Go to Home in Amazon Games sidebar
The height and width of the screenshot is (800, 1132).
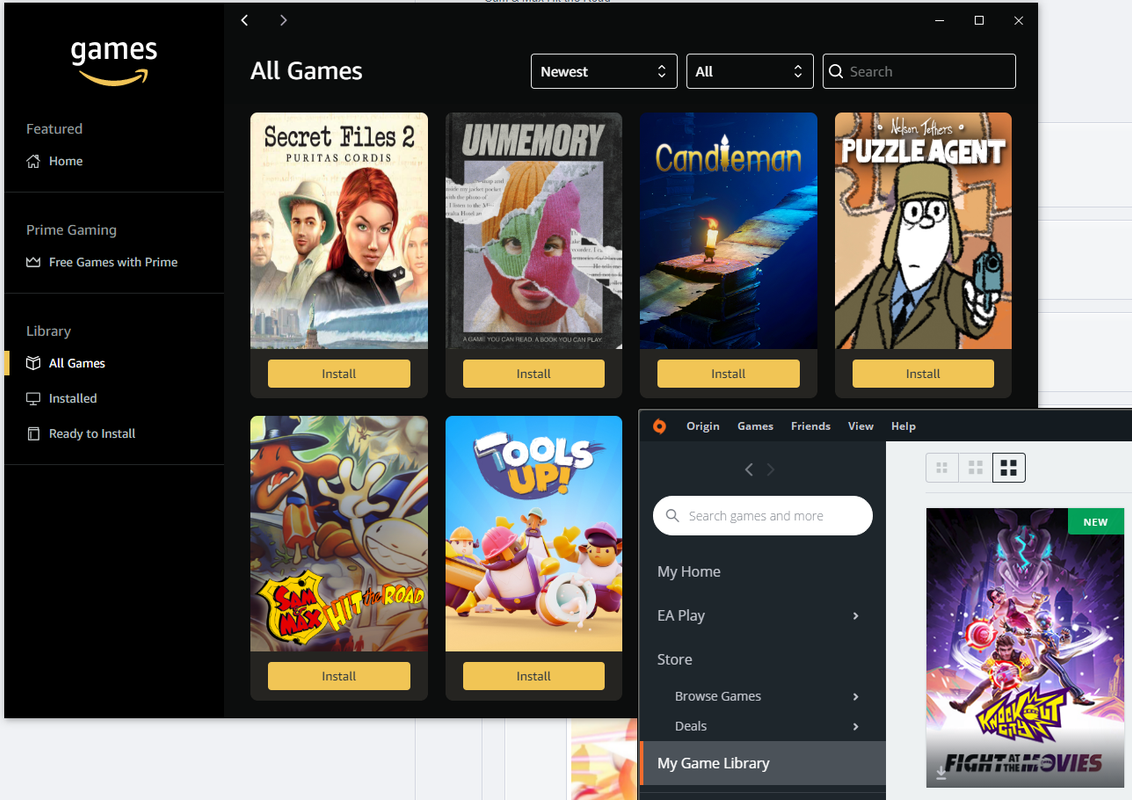pos(66,161)
